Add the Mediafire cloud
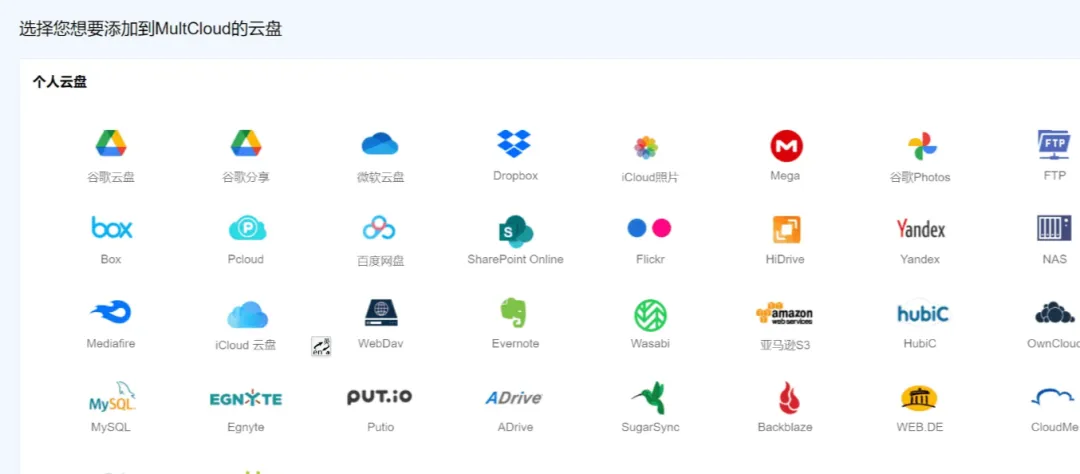The image size is (1080, 474). [x=111, y=313]
